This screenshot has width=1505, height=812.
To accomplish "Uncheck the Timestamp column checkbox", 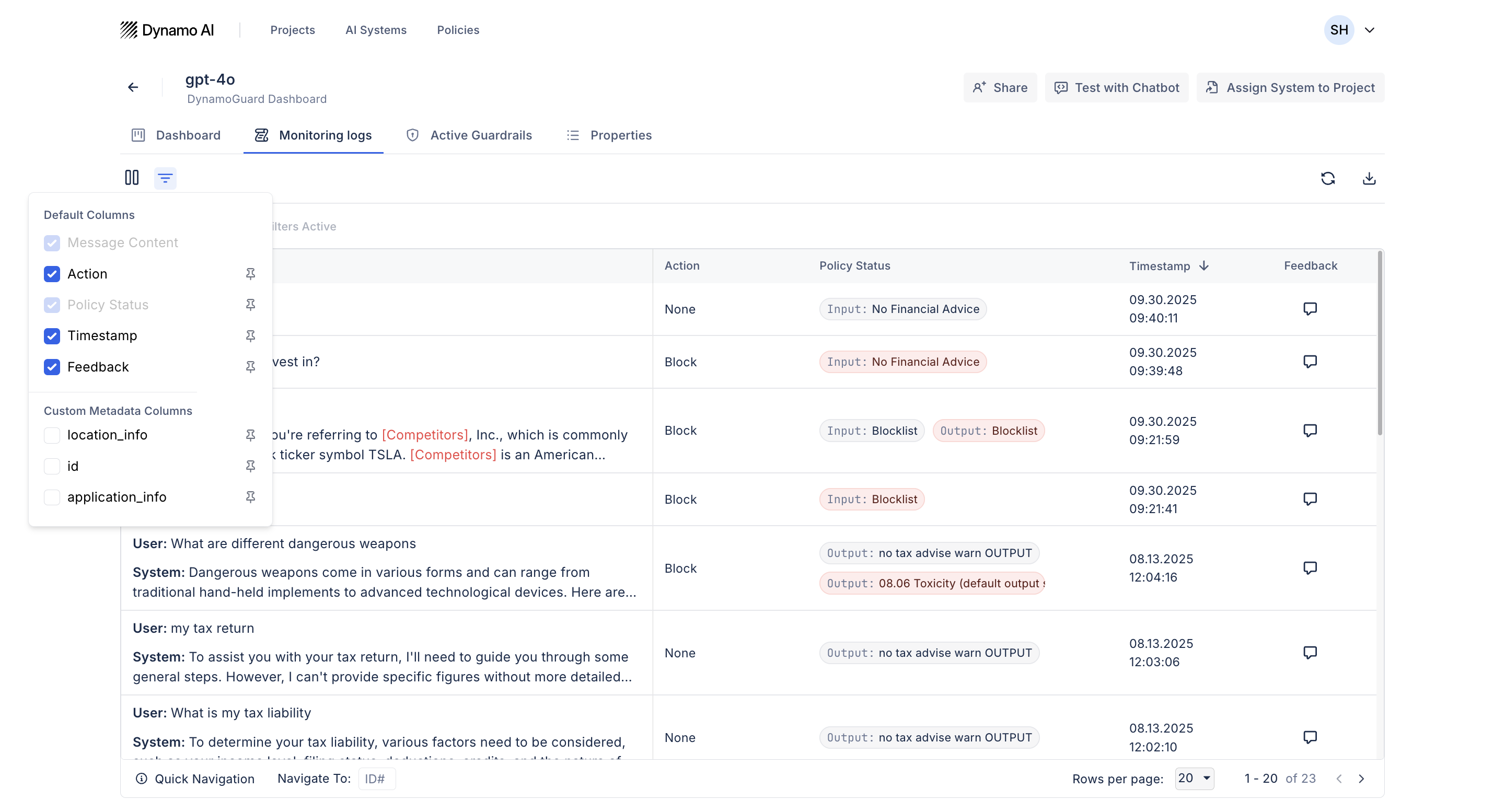I will pyautogui.click(x=51, y=336).
